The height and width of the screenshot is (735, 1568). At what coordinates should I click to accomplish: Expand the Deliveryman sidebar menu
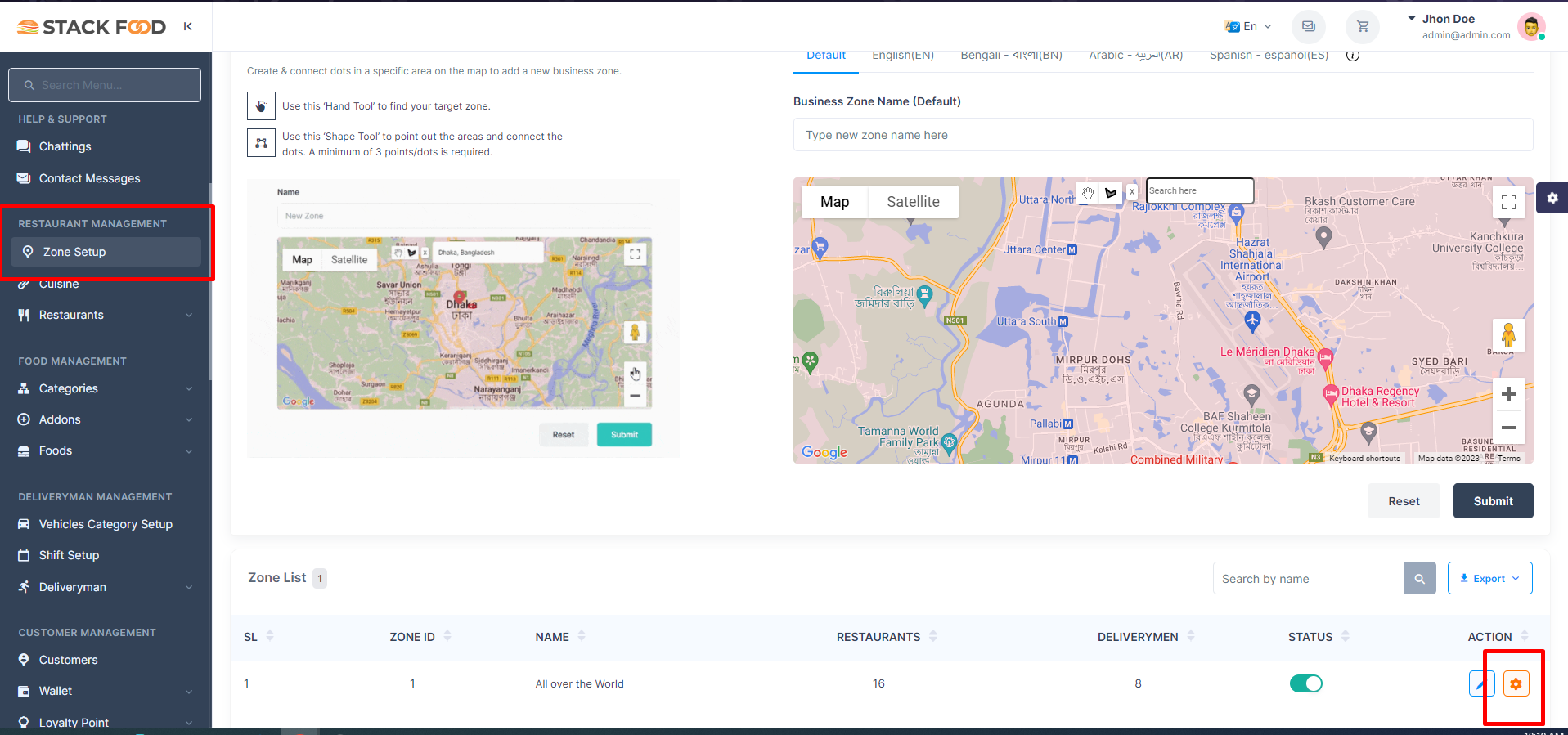tap(106, 587)
